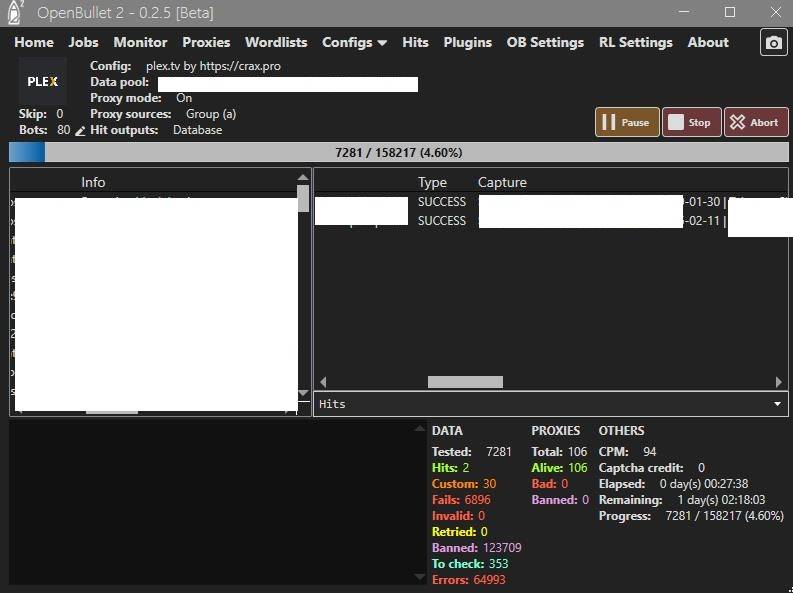Click the 'Tested: 7281' statistic
This screenshot has height=593, width=793.
click(471, 451)
